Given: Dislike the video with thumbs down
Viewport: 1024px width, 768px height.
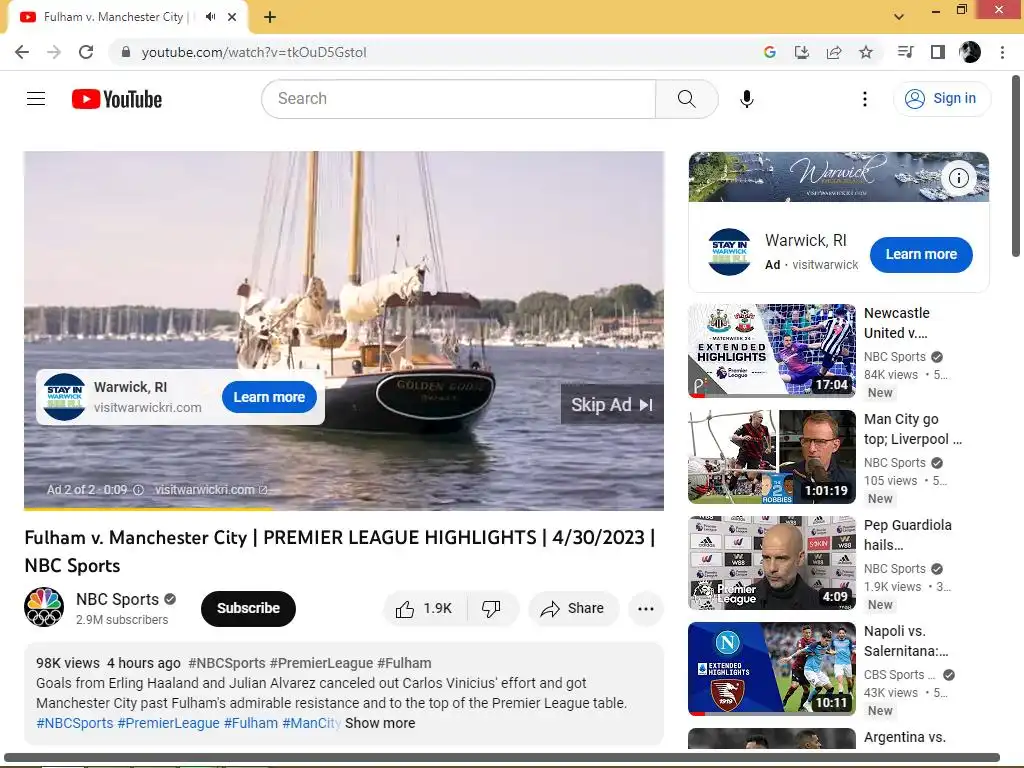Looking at the screenshot, I should (491, 609).
